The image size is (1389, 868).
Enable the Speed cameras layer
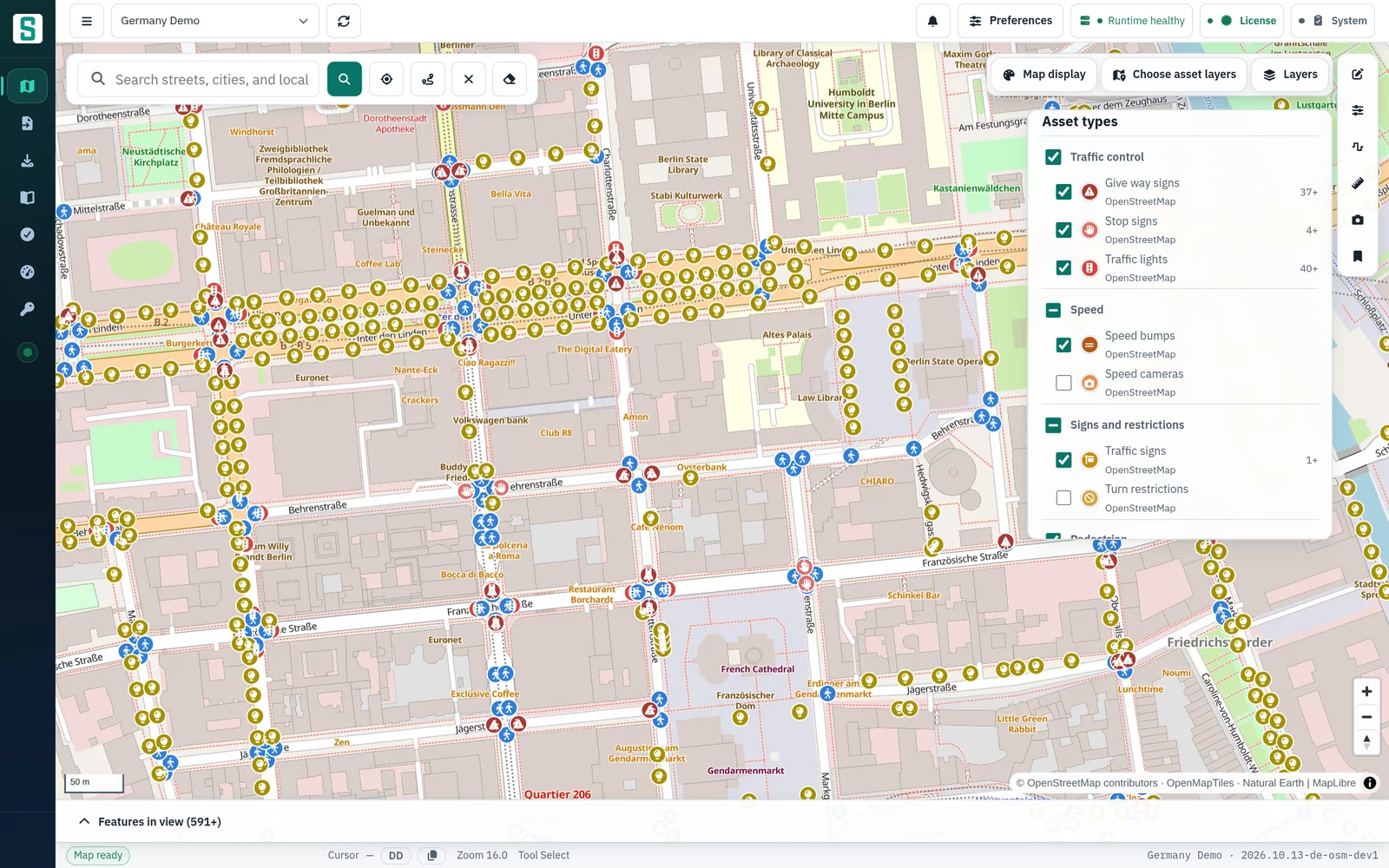(x=1063, y=383)
